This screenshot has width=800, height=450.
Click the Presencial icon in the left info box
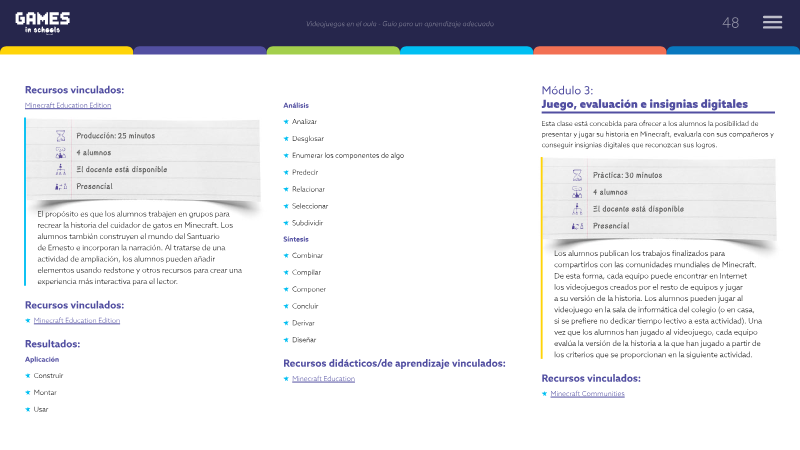pos(61,186)
